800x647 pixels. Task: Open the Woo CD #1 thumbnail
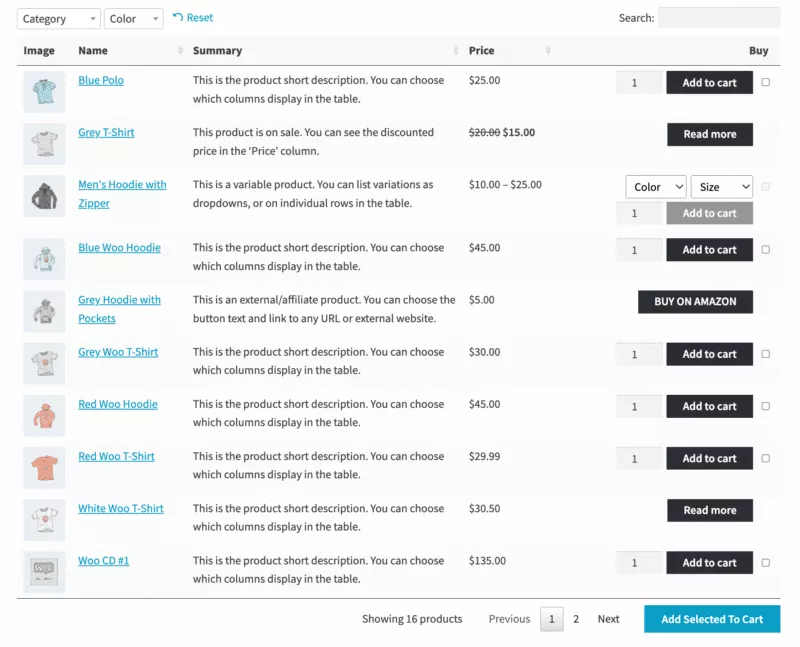[x=44, y=572]
